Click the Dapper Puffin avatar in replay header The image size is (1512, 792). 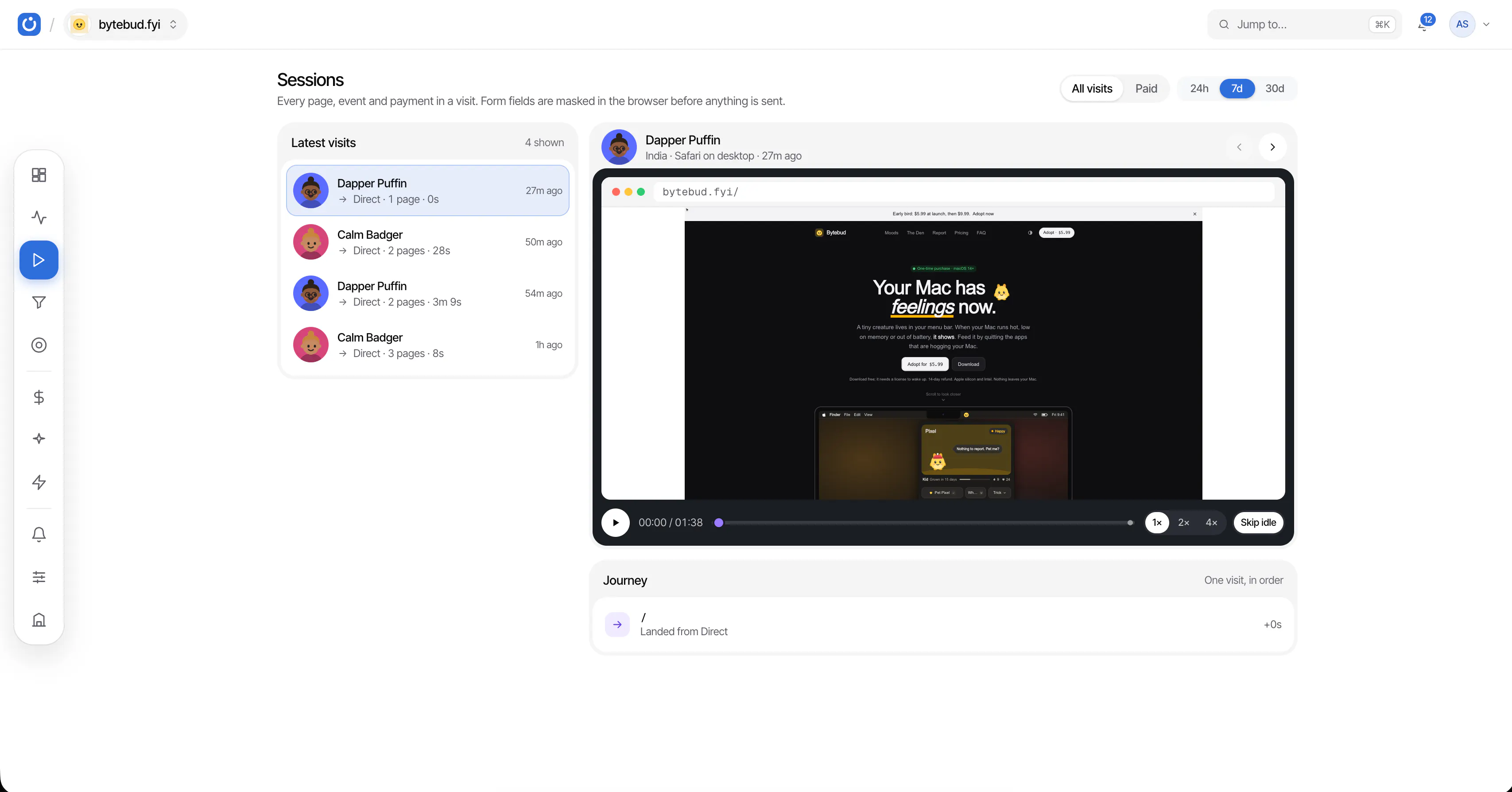click(619, 148)
